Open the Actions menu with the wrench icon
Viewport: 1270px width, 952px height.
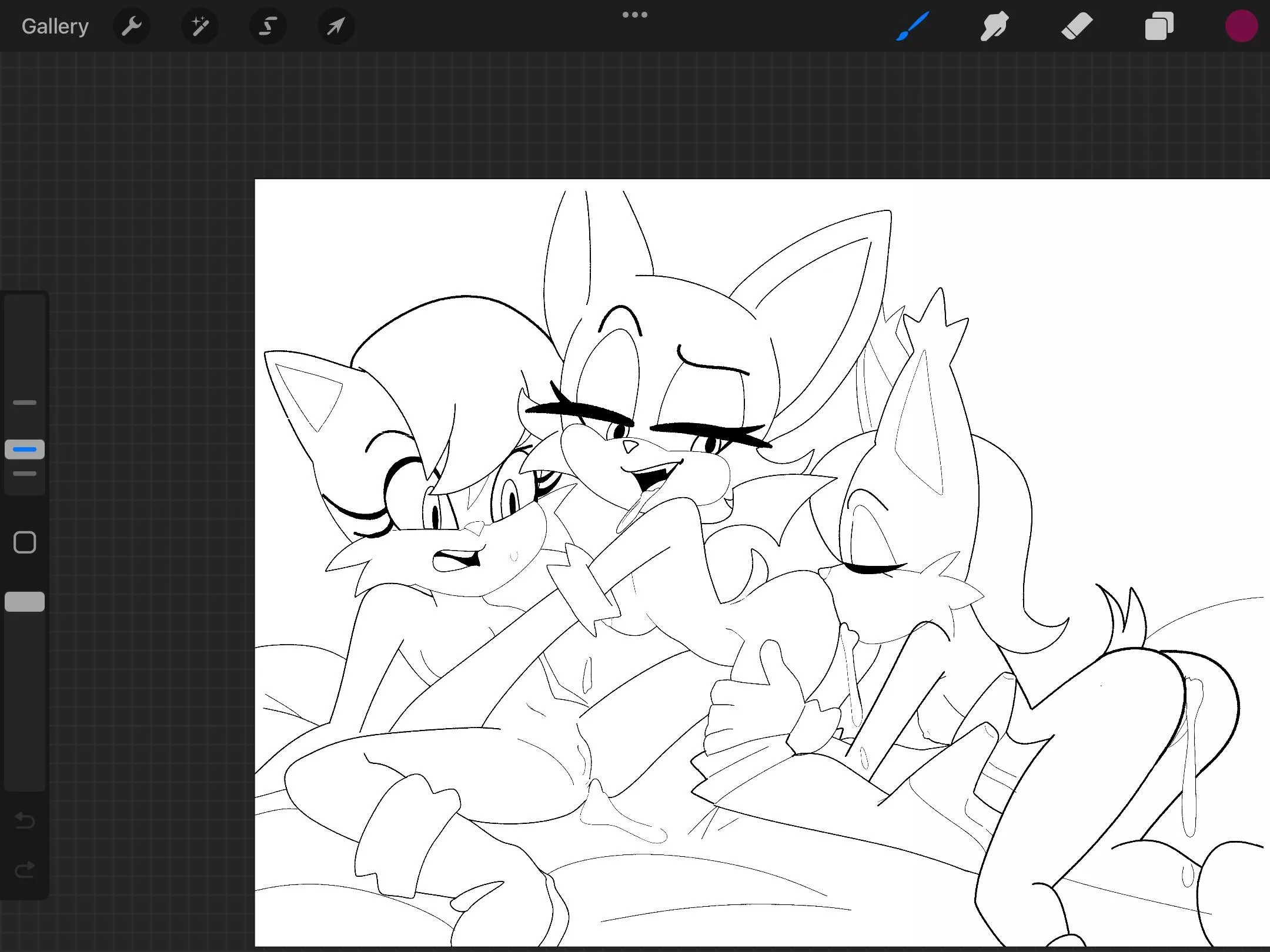pyautogui.click(x=132, y=26)
